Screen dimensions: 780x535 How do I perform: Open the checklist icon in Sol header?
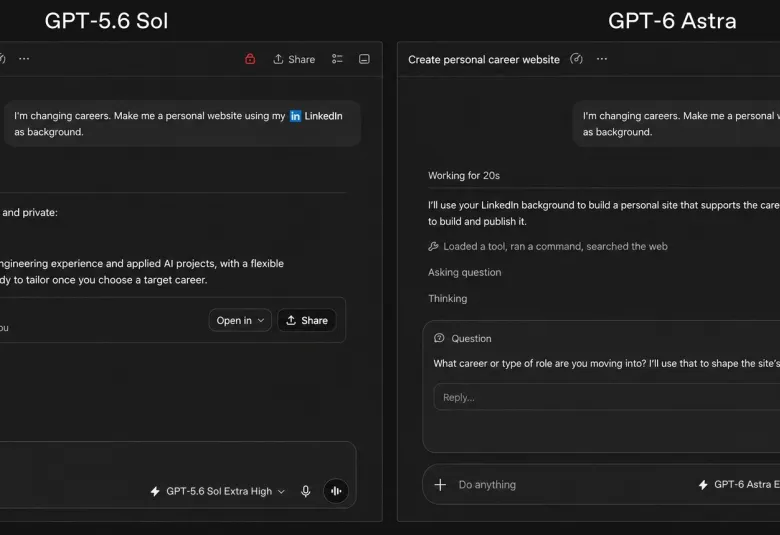pos(337,59)
